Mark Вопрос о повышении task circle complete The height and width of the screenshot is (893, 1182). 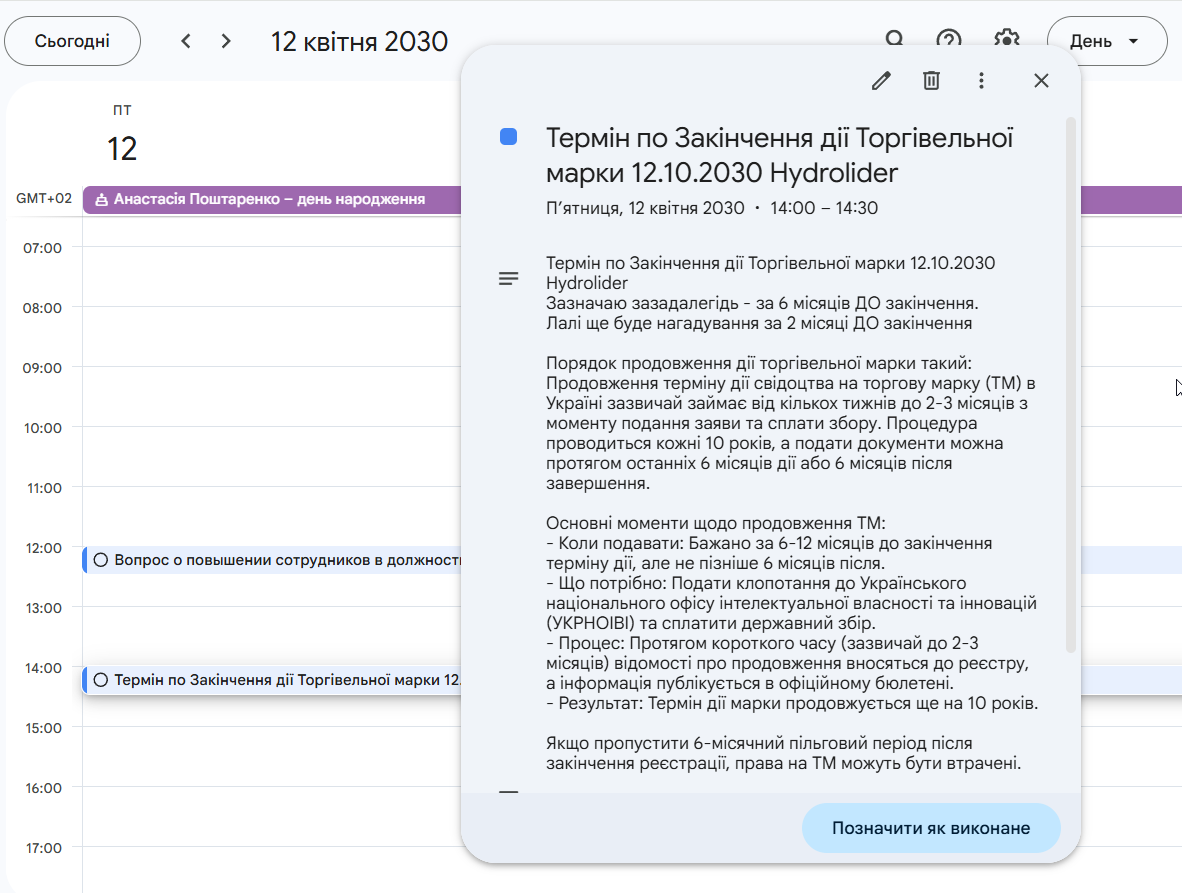101,560
